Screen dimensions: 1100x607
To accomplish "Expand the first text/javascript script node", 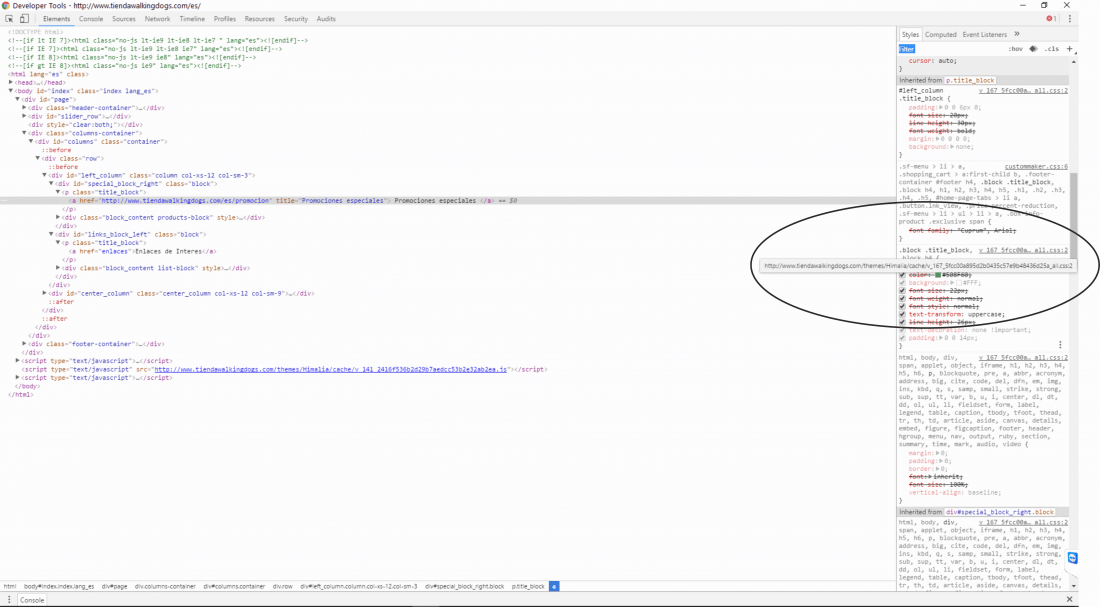I will (18, 361).
